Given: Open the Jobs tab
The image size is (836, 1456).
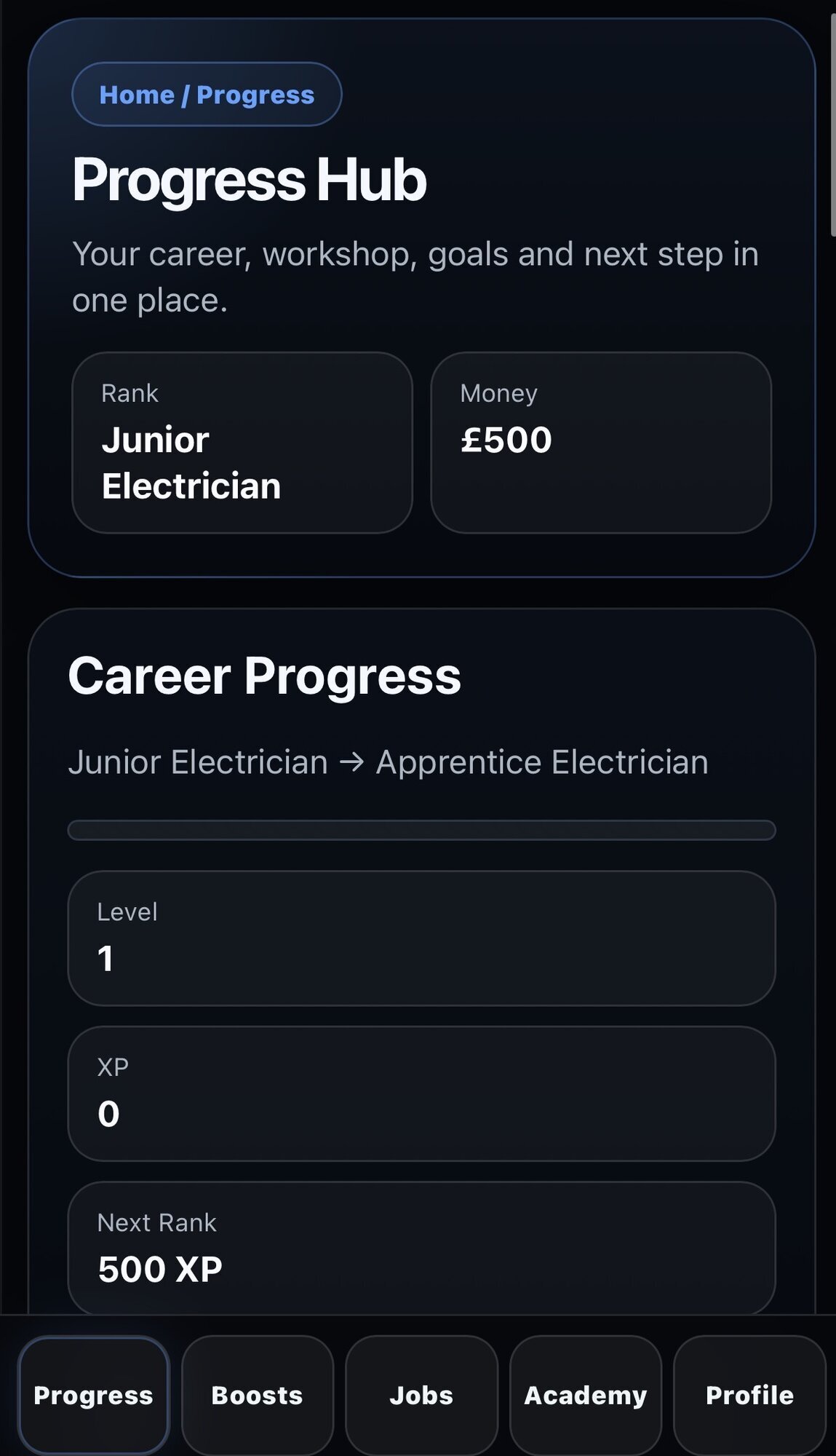Looking at the screenshot, I should 421,1396.
